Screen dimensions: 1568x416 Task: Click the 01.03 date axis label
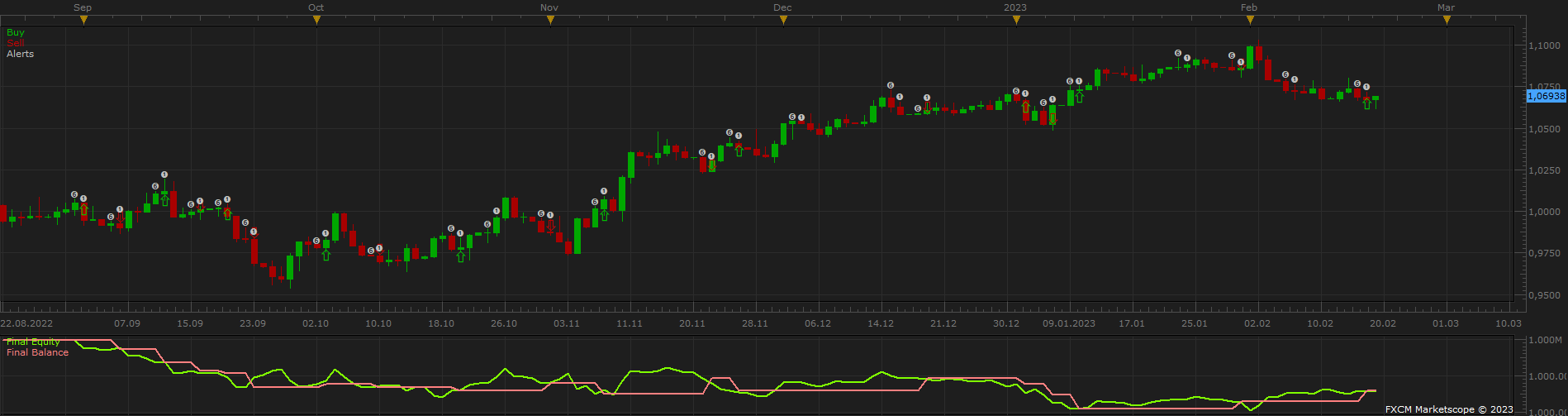pos(1446,323)
